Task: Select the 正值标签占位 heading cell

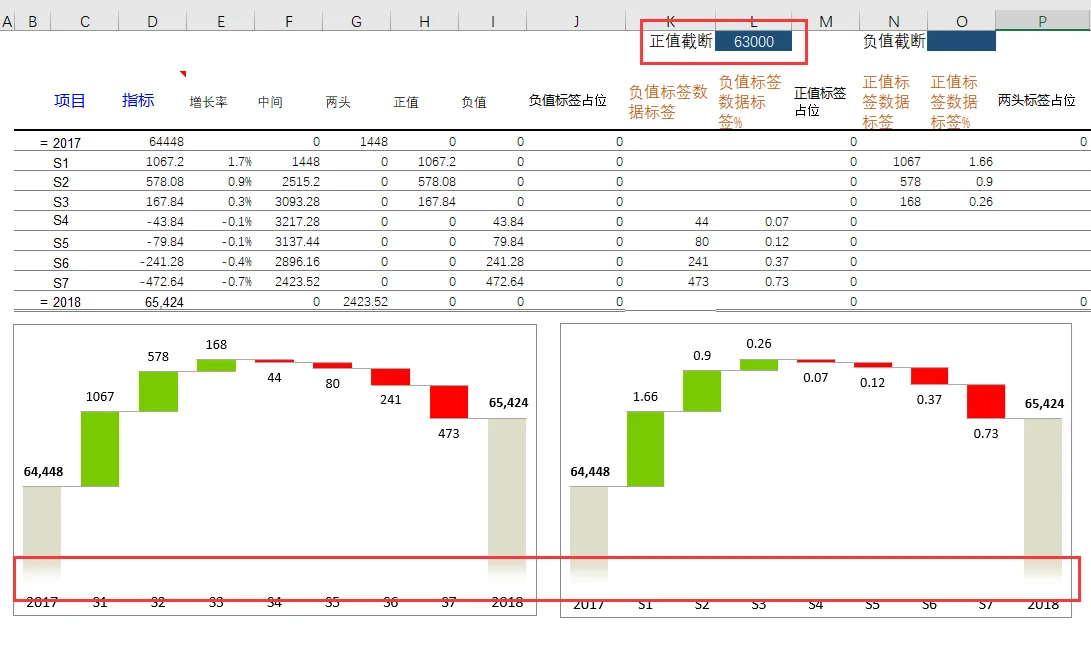Action: pyautogui.click(x=820, y=102)
